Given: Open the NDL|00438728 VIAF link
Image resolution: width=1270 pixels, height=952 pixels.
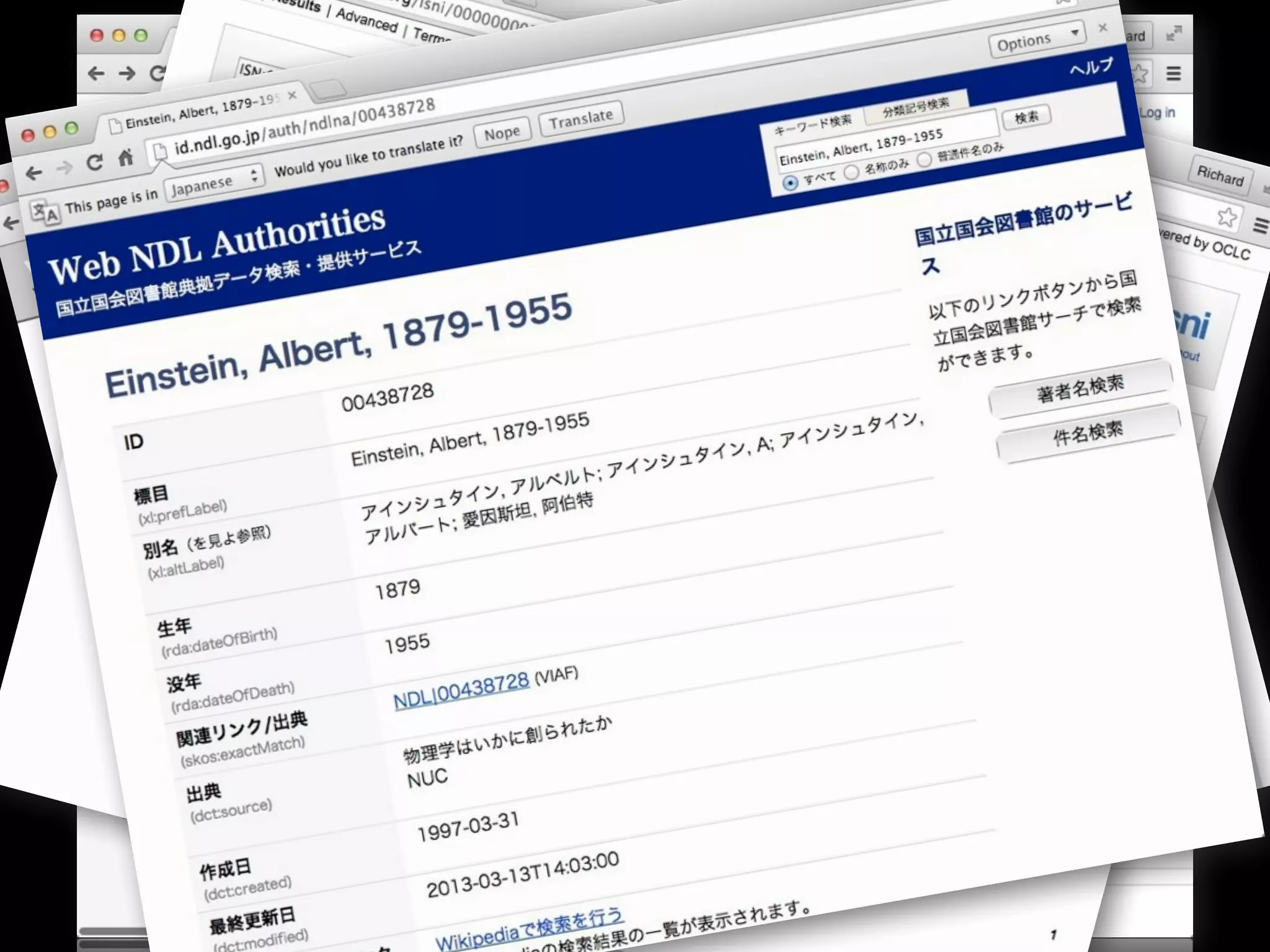Looking at the screenshot, I should [x=461, y=690].
